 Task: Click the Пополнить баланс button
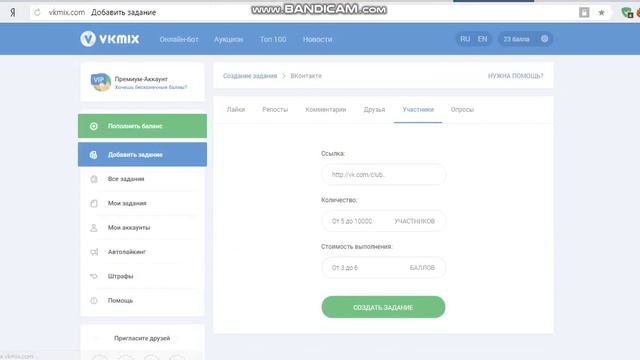point(142,126)
